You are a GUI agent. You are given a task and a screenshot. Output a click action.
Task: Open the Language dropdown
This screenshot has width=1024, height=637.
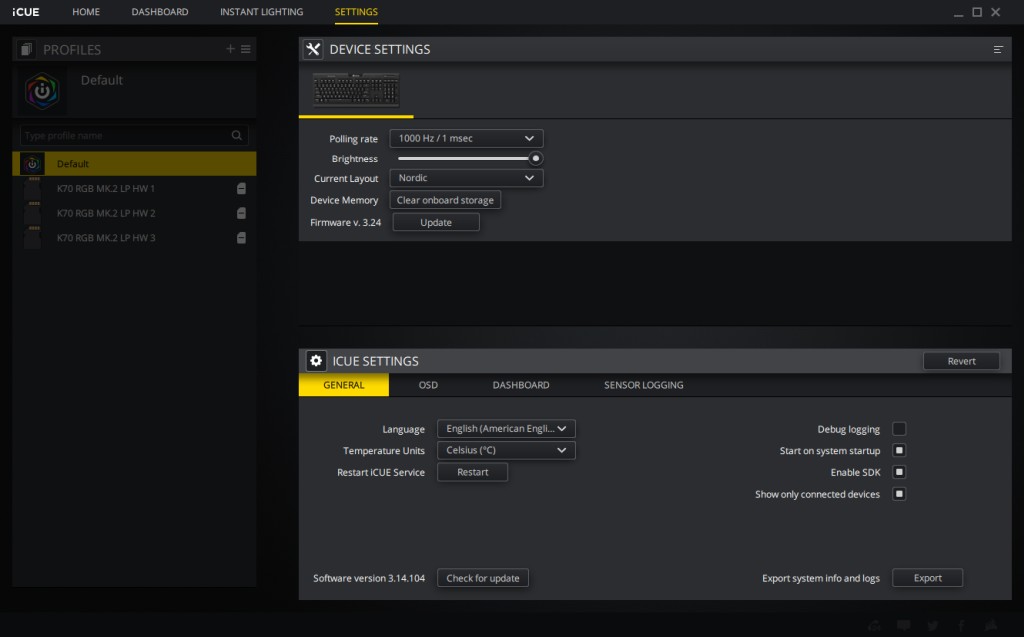[506, 429]
